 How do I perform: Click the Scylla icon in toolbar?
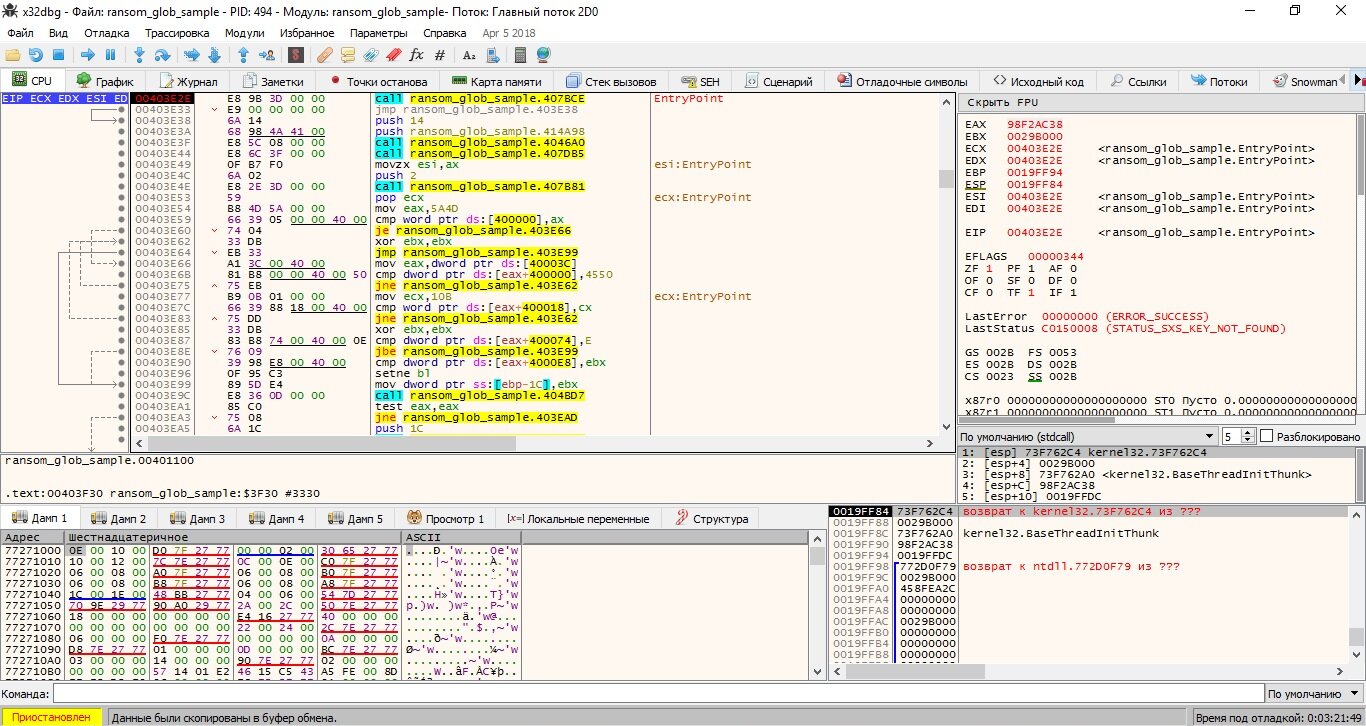coord(296,55)
